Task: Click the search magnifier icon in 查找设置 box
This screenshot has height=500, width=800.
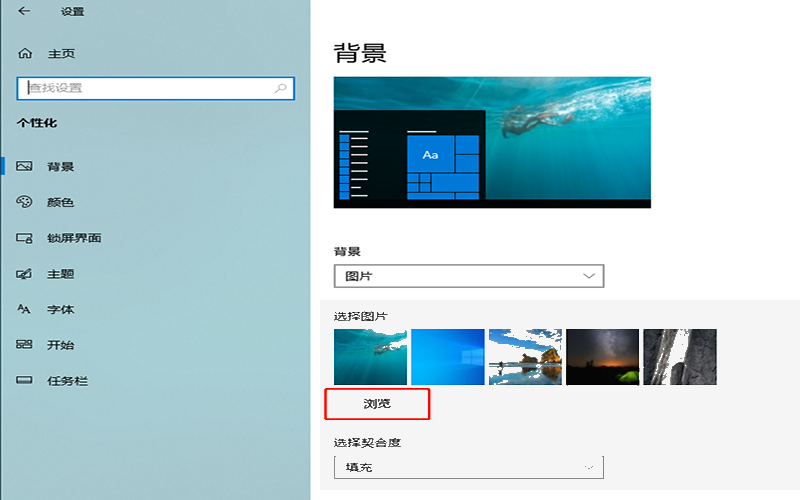Action: pyautogui.click(x=281, y=88)
